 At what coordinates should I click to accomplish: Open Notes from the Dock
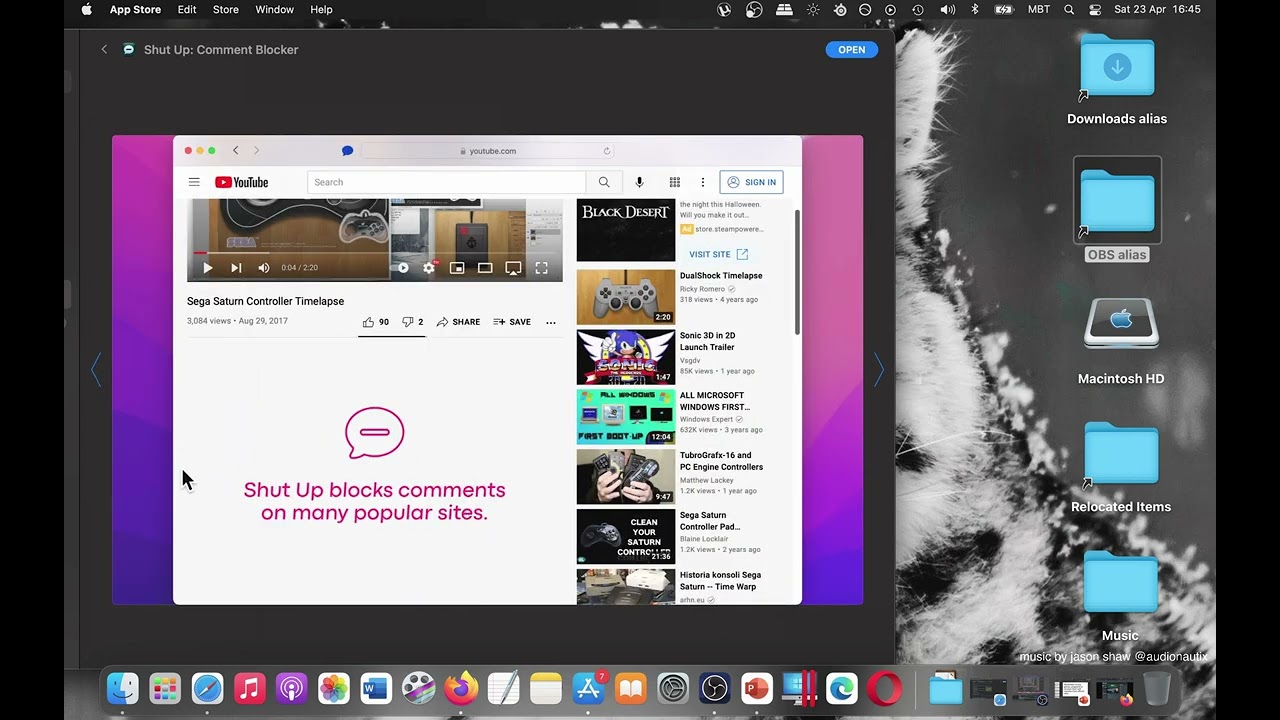(x=546, y=688)
